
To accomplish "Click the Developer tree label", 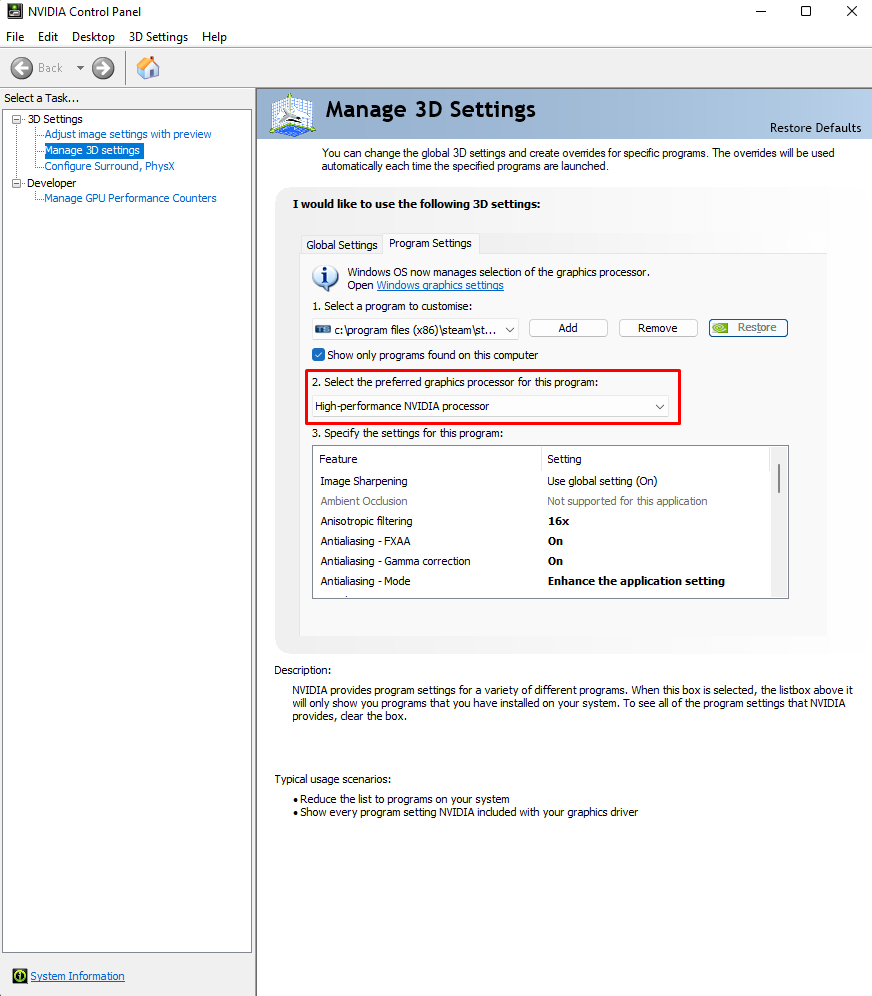I will coord(51,183).
